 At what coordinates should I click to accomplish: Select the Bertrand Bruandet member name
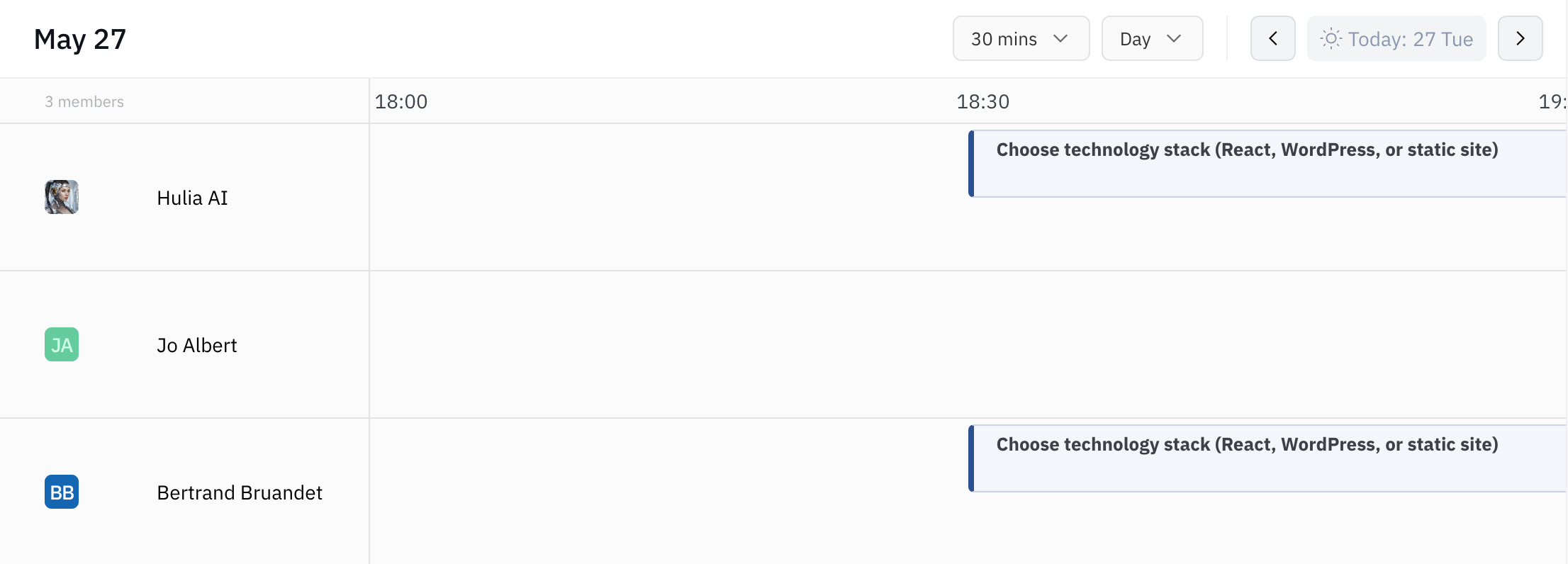click(240, 492)
